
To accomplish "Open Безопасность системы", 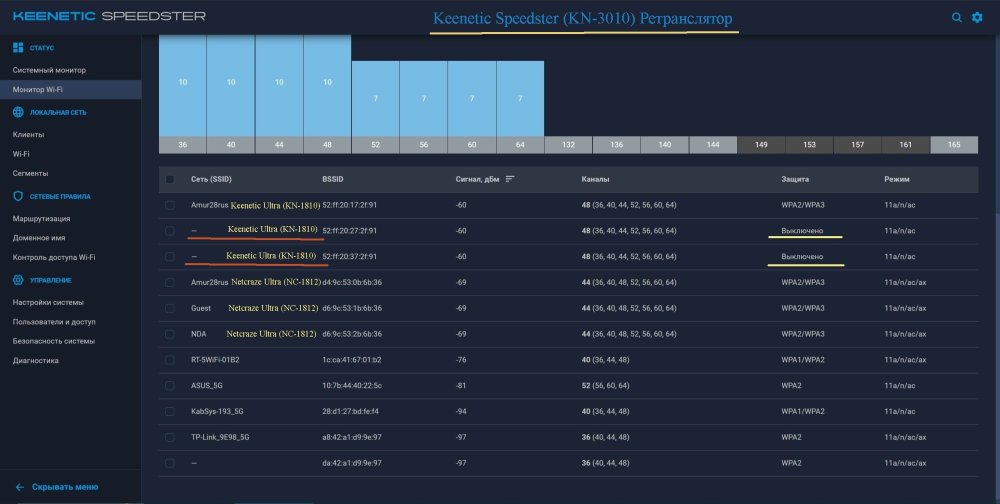I will pos(54,341).
